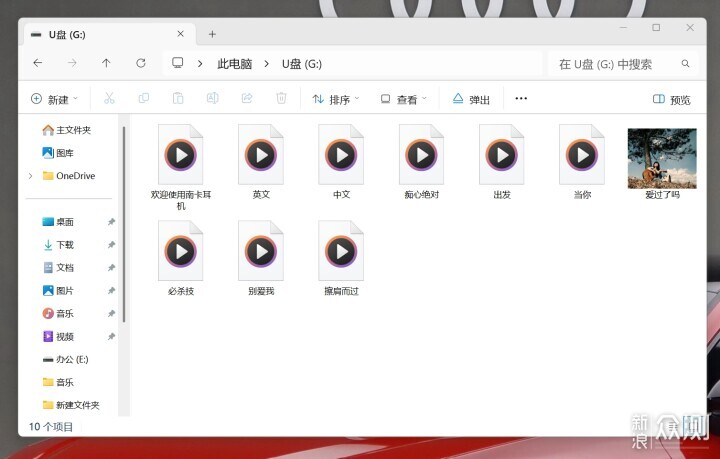Close the U盘 (G:) tab

180,34
